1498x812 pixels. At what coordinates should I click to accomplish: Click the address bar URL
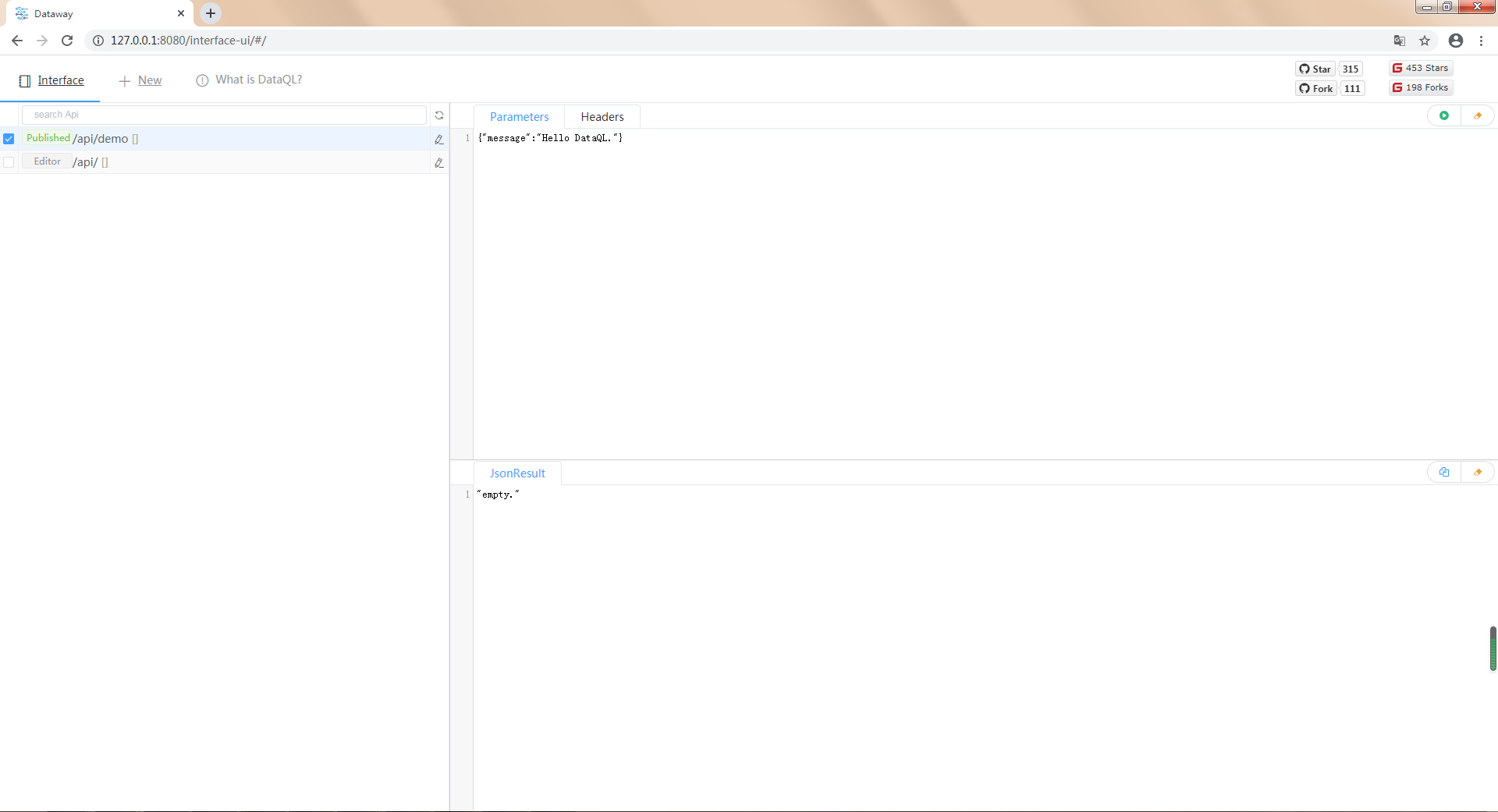click(x=188, y=41)
